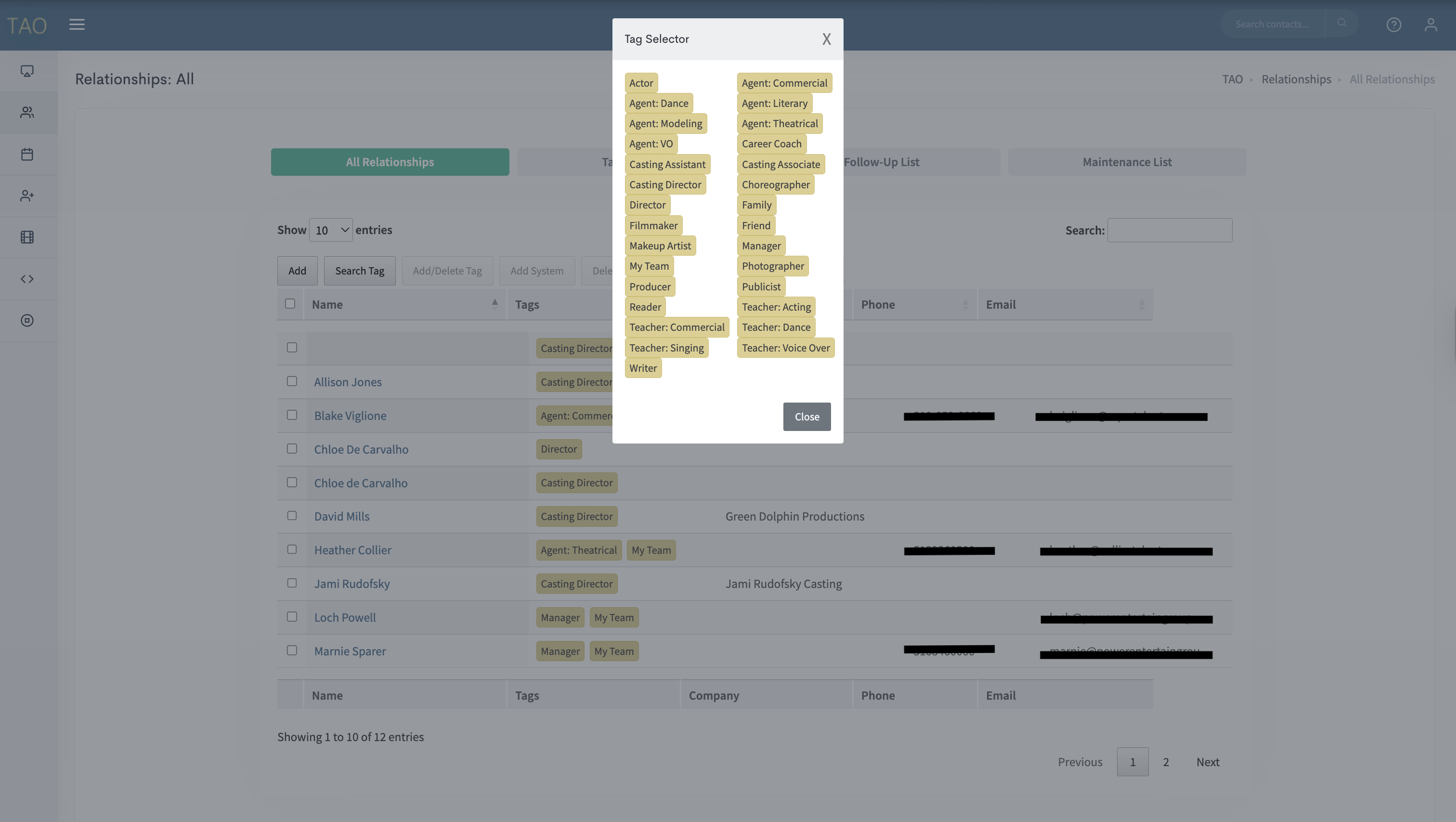Open the Show entries dropdown
Image resolution: width=1456 pixels, height=822 pixels.
tap(331, 230)
